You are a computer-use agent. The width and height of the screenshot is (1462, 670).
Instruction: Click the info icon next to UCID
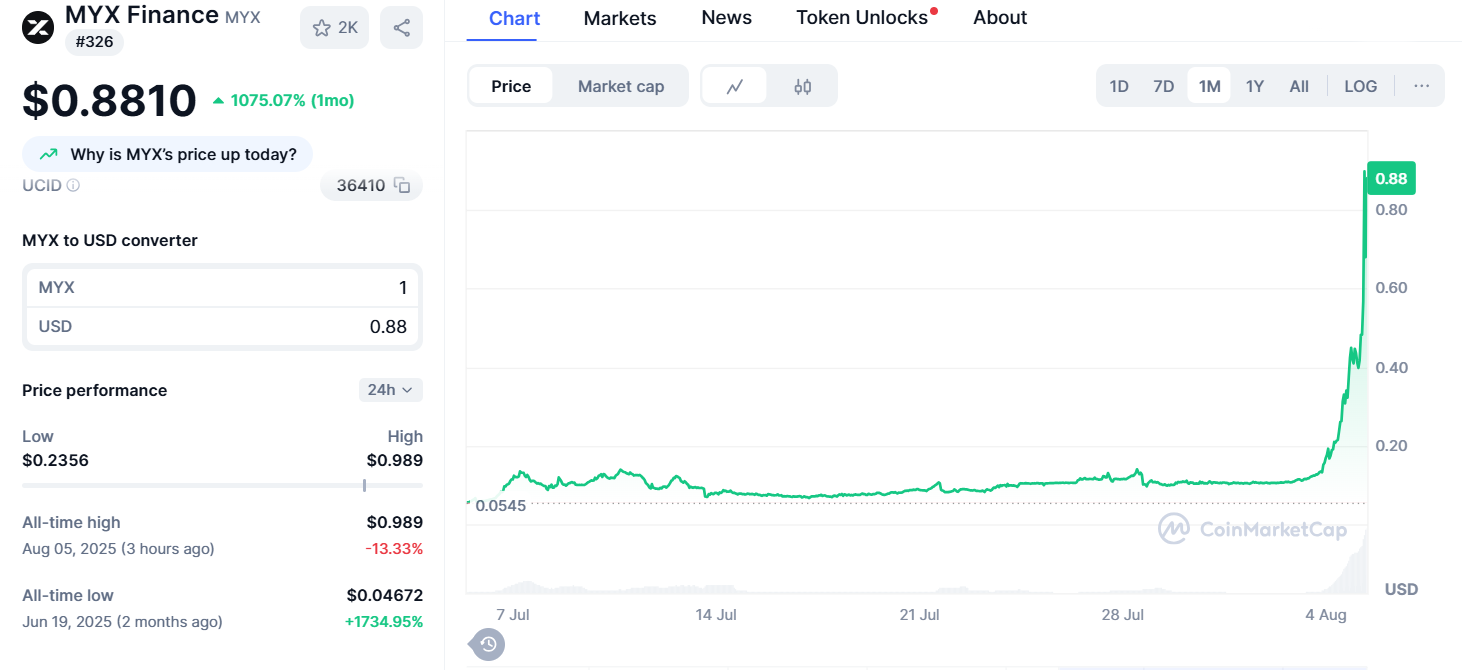[70, 185]
